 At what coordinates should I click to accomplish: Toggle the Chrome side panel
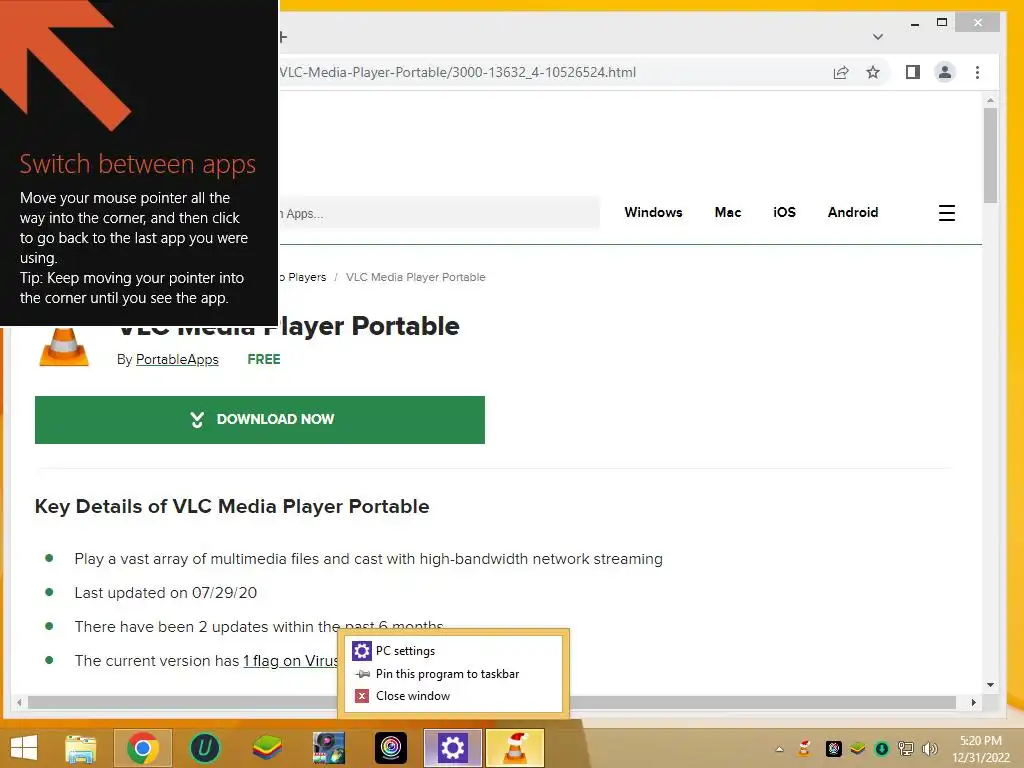click(913, 72)
